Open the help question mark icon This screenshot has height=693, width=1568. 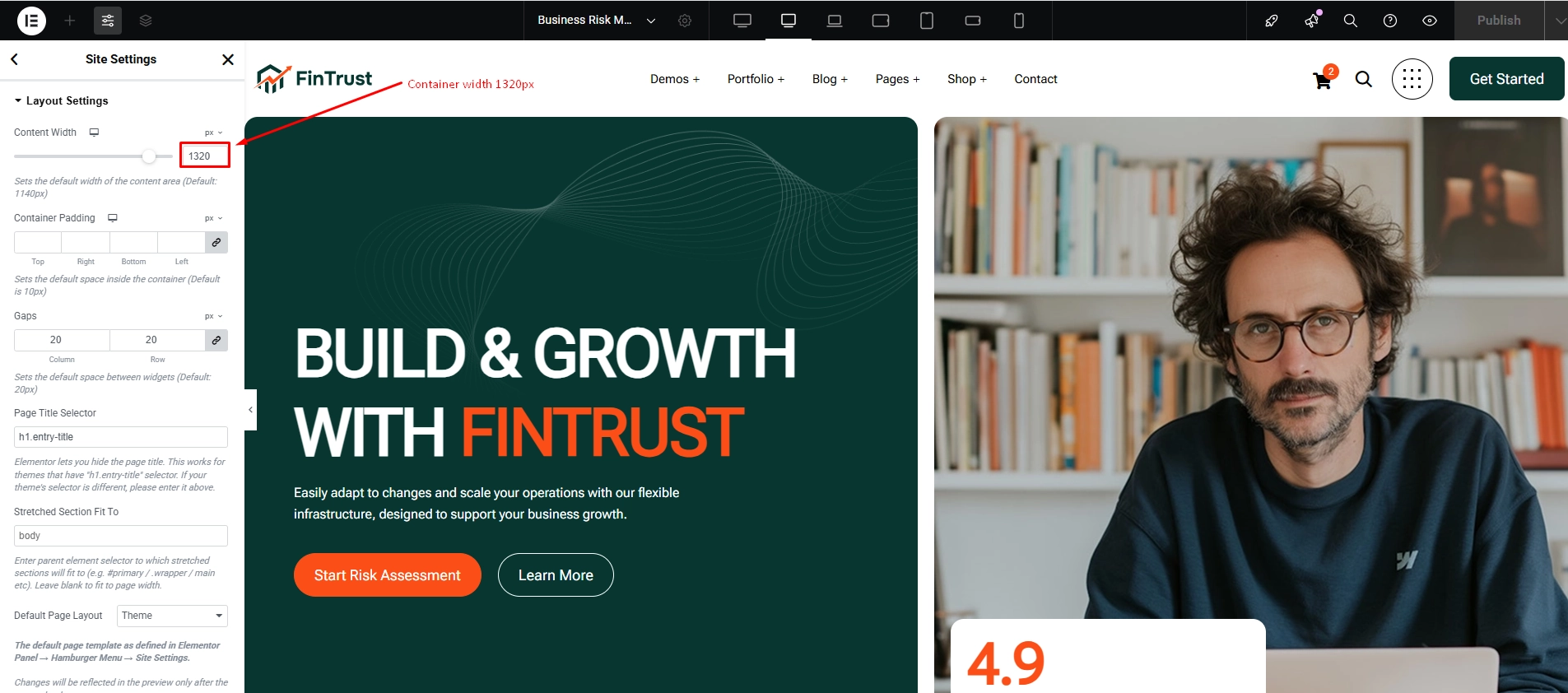click(x=1390, y=21)
